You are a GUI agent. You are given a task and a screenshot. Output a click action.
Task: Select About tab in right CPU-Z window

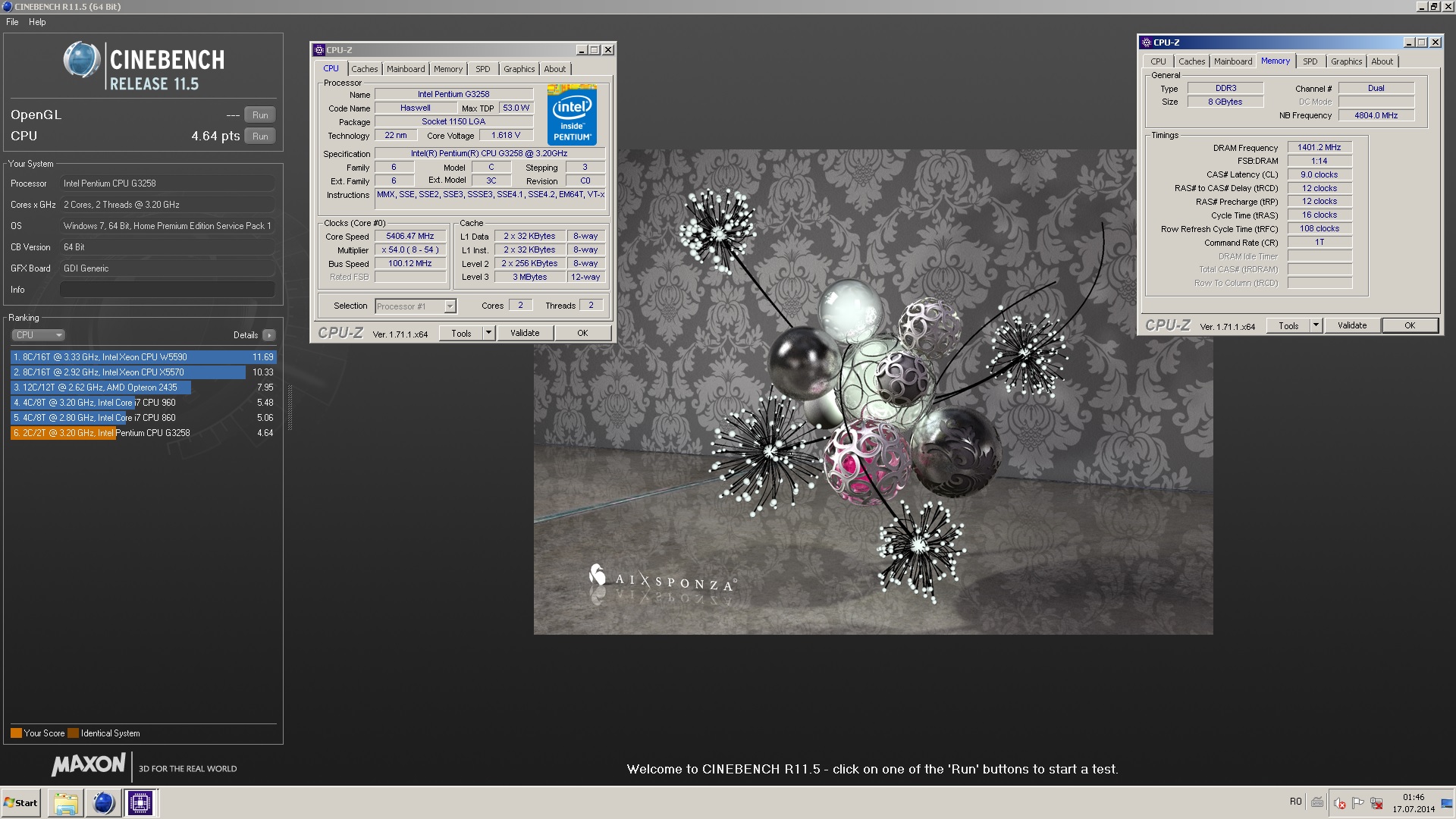click(x=1382, y=61)
